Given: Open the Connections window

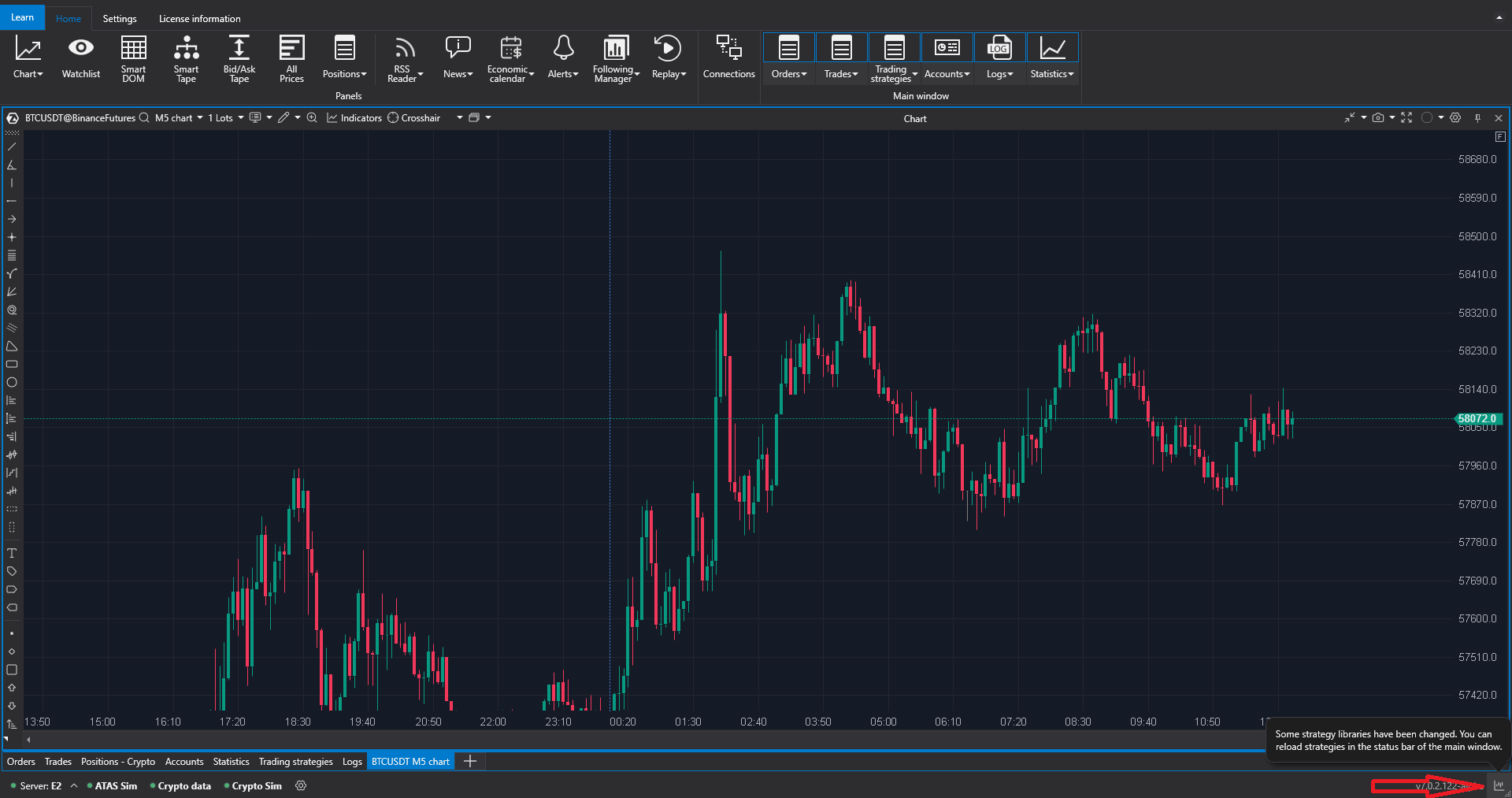Looking at the screenshot, I should click(x=728, y=58).
